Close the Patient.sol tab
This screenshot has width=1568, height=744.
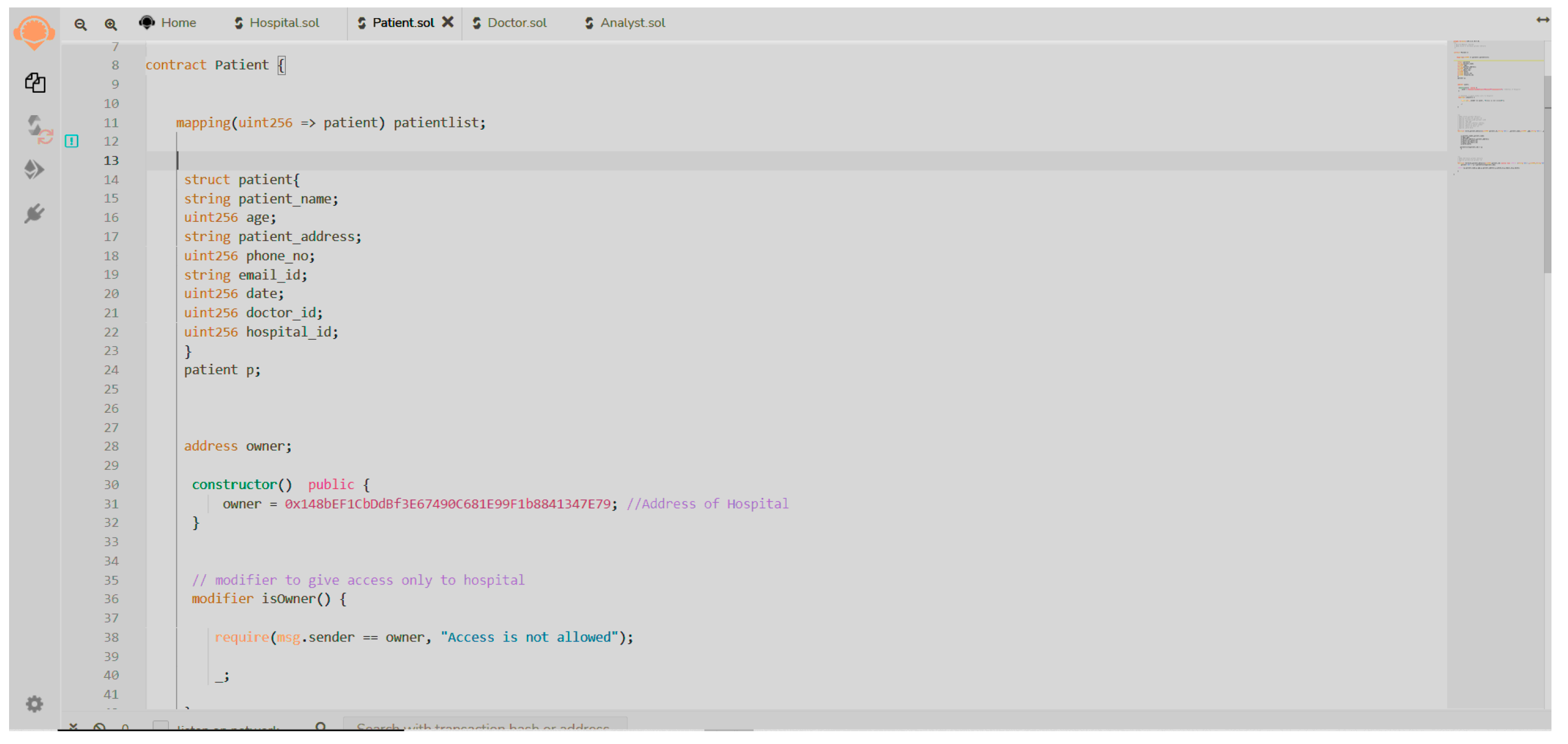pos(447,22)
